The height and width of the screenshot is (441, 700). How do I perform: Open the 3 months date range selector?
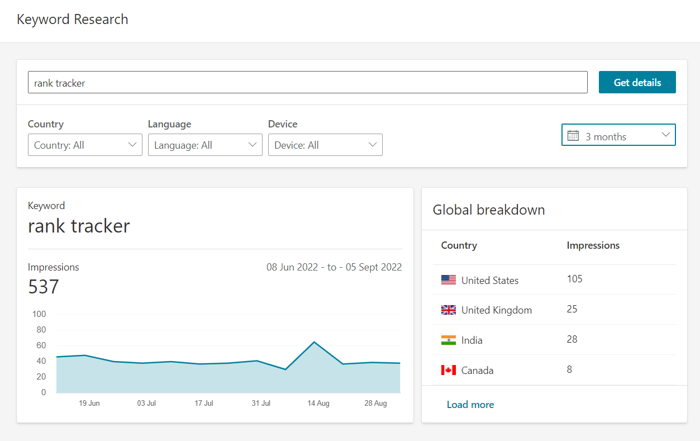618,135
